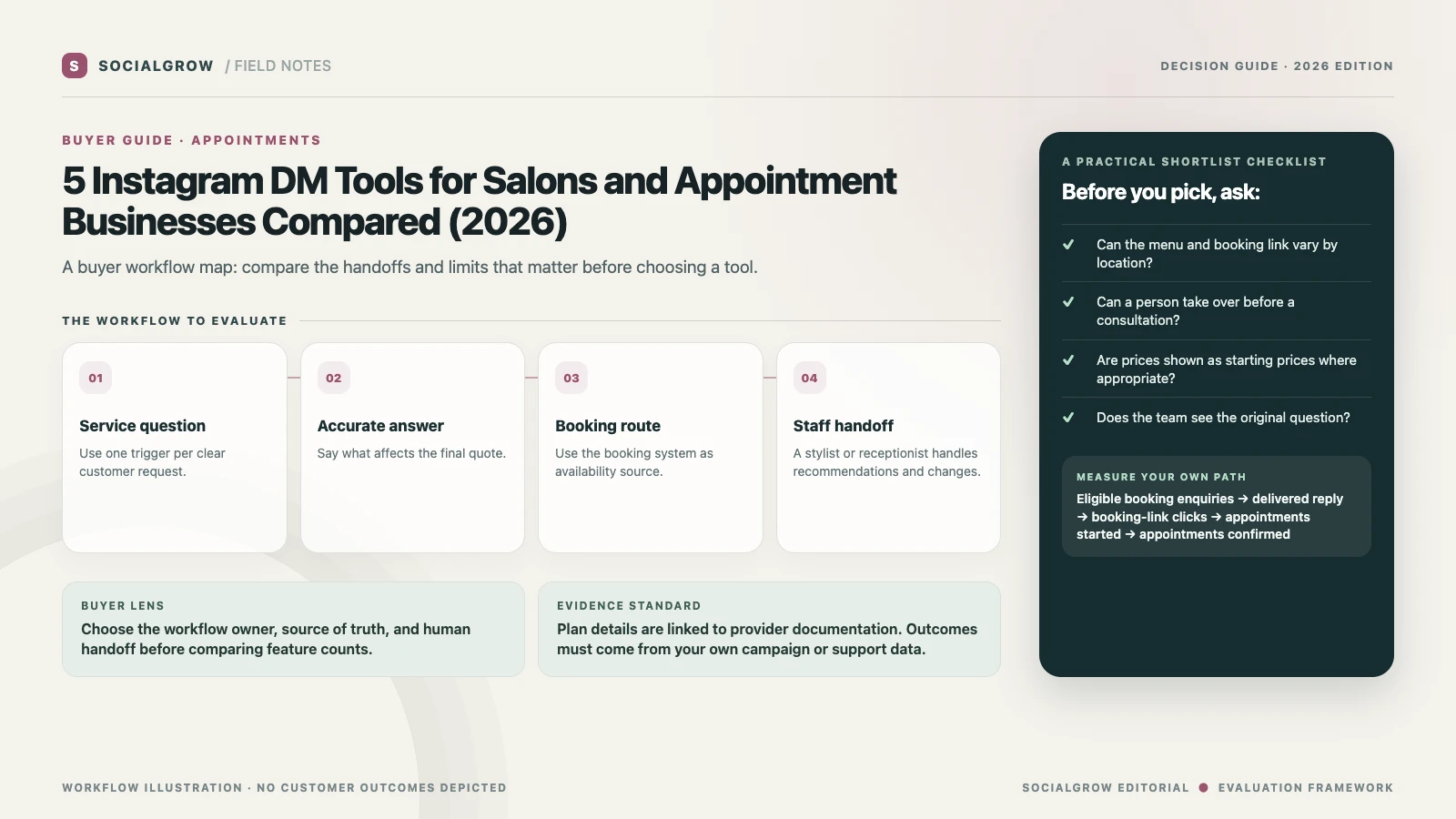This screenshot has height=819, width=1456.
Task: Click the step 02 number badge
Action: tap(334, 378)
